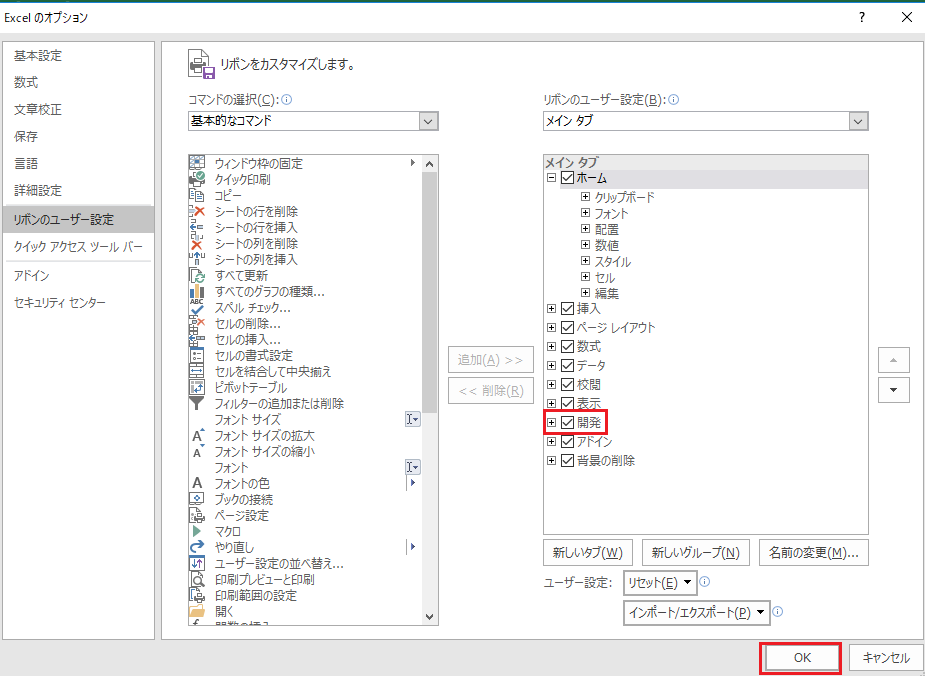Open the リボンのユーザー設定 メイン タブ dropdown
The image size is (925, 676).
tap(858, 121)
